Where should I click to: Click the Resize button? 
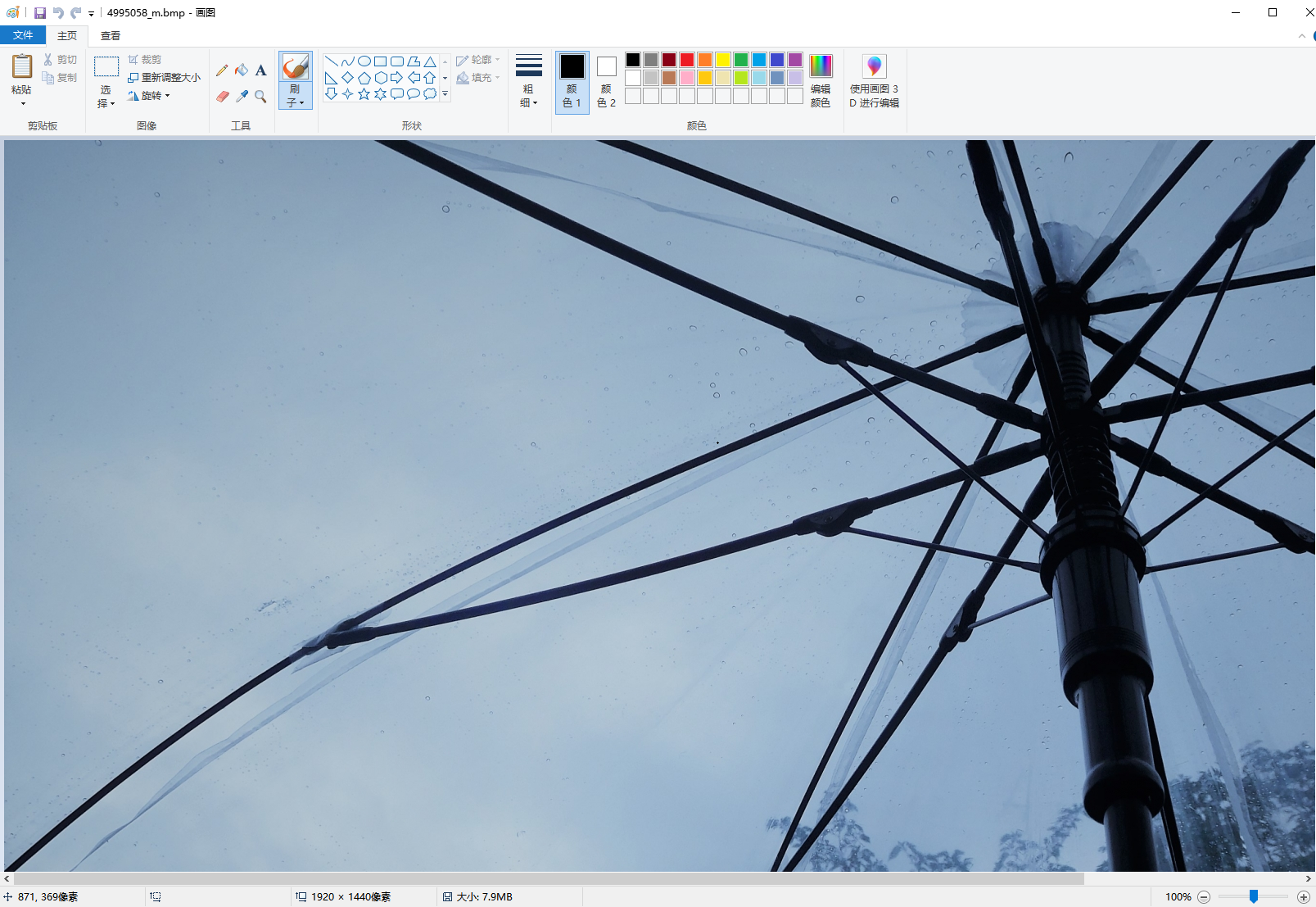pos(164,78)
